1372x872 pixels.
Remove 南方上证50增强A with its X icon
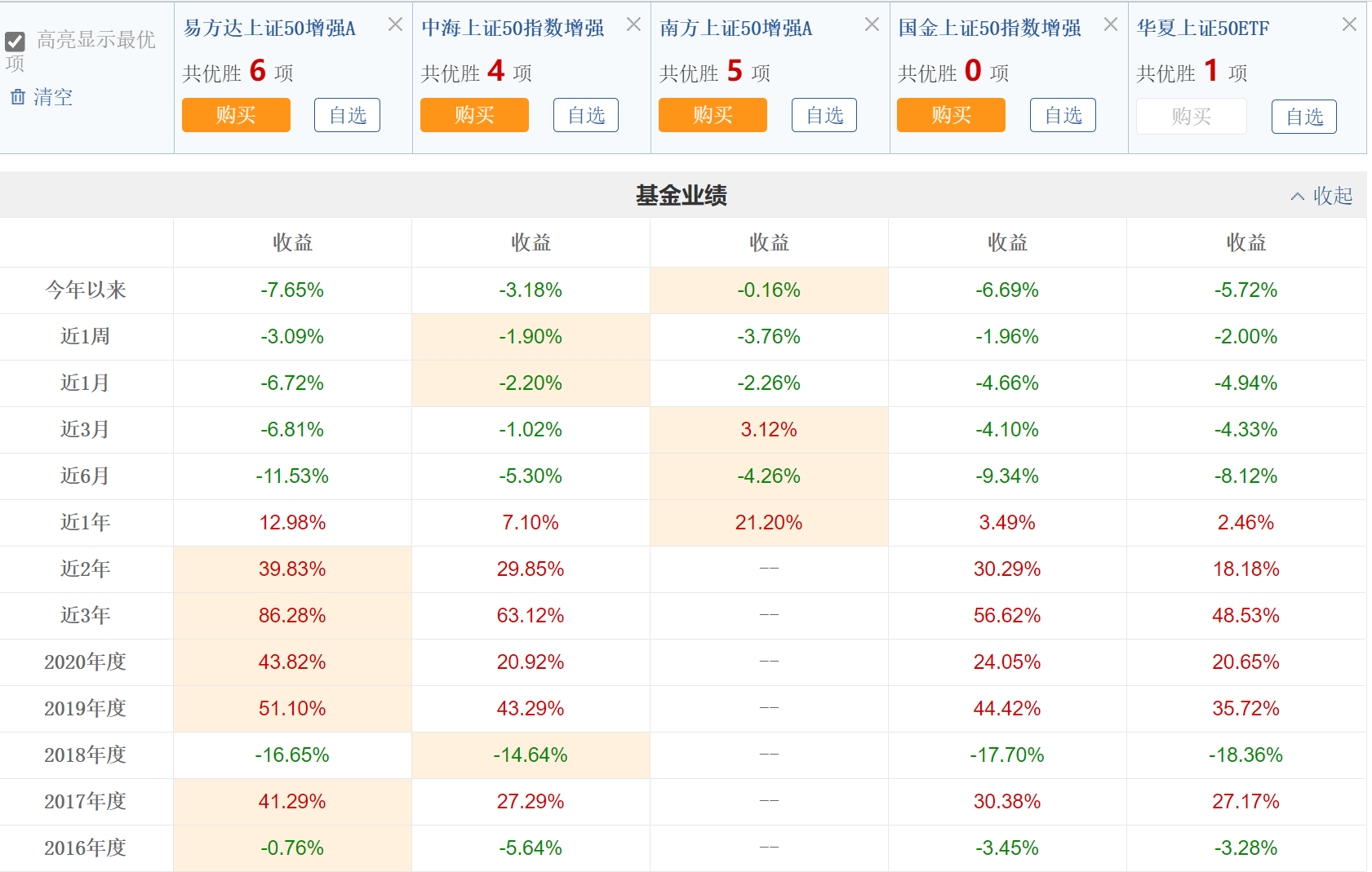(872, 24)
